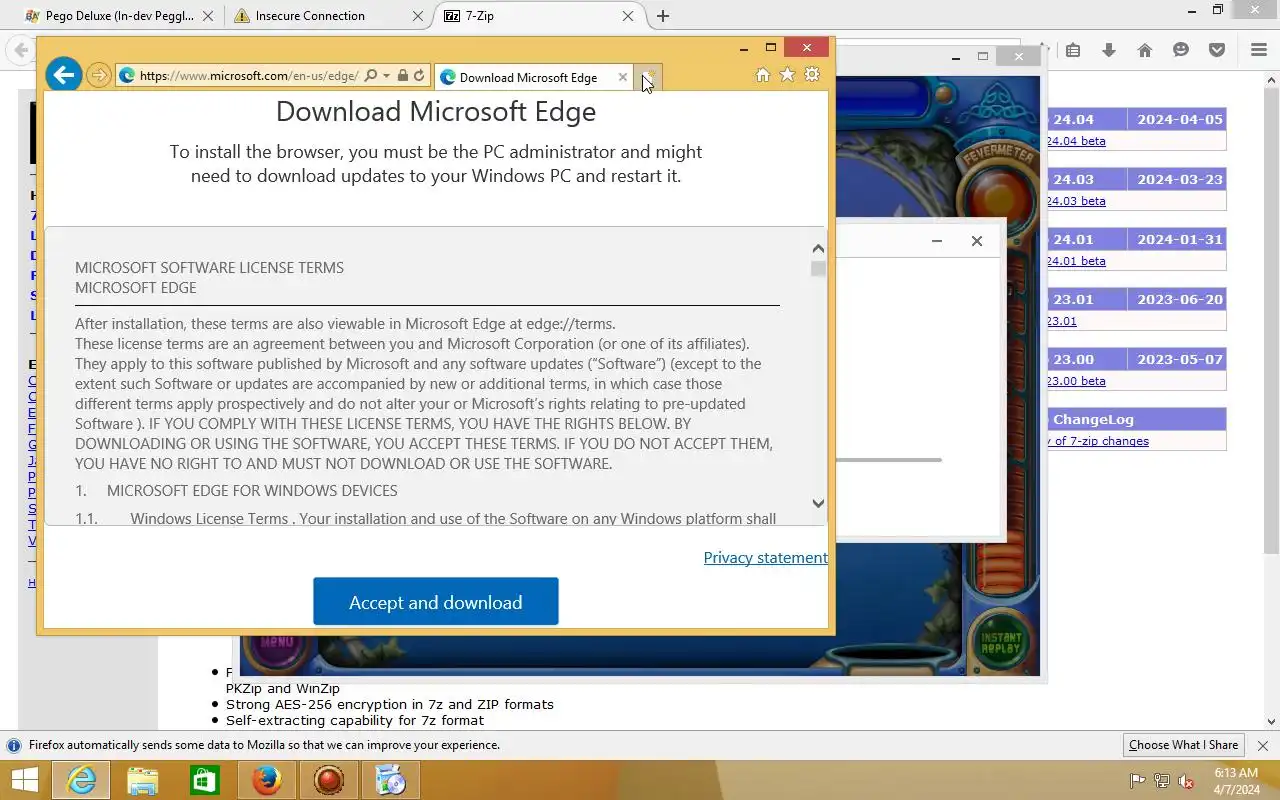Close the Pego Deluxe Firefox tab
The height and width of the screenshot is (800, 1280).
pyautogui.click(x=208, y=16)
